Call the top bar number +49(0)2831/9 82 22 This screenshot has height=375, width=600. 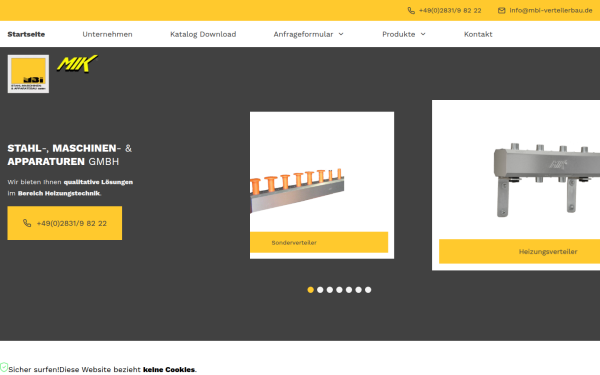tap(450, 11)
